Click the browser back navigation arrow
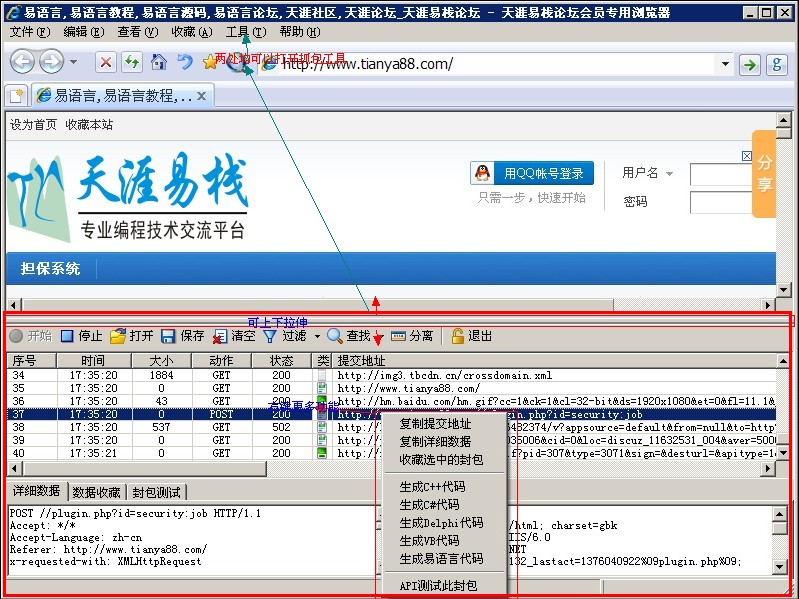 [23, 62]
